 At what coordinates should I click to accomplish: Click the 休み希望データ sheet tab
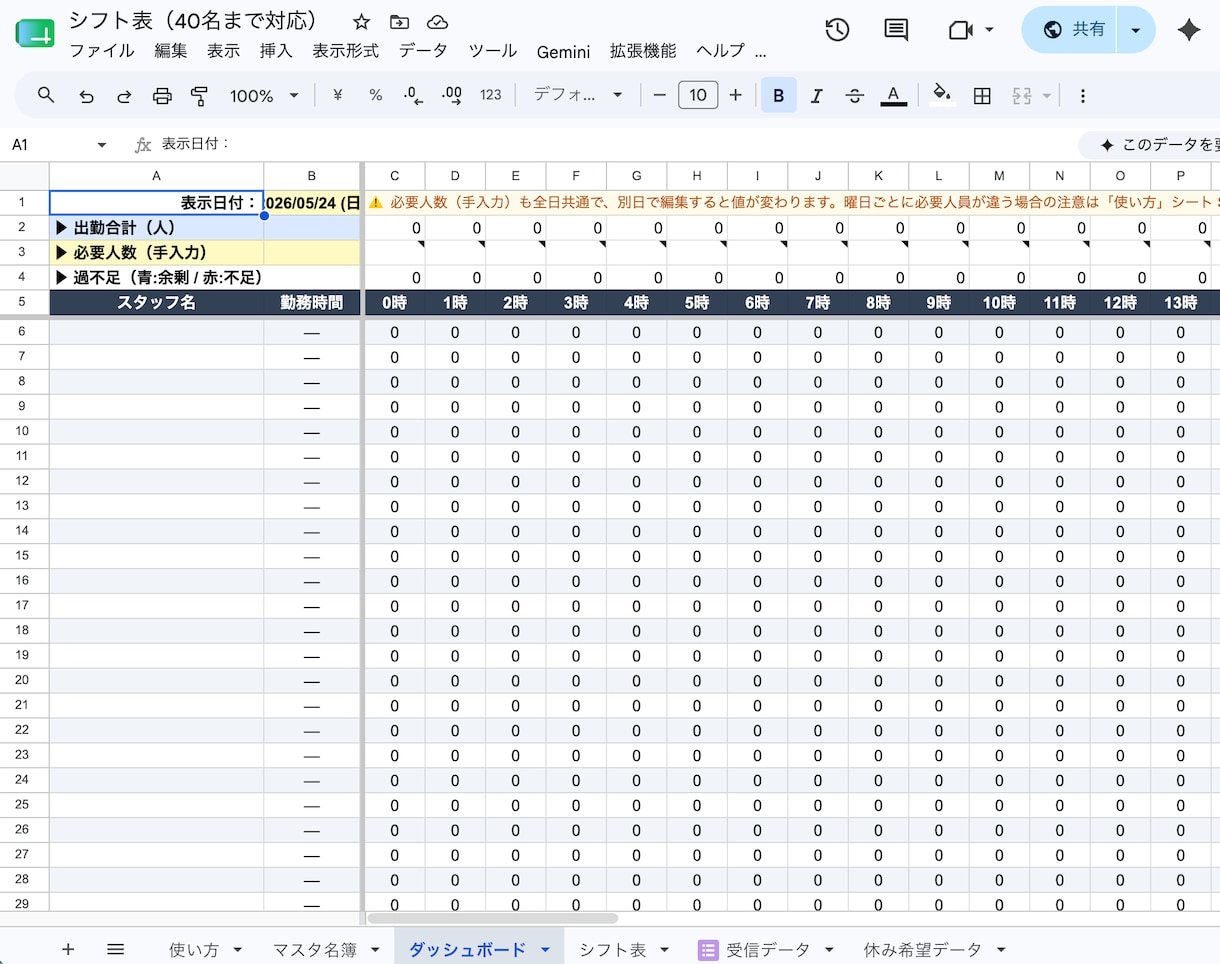coord(922,949)
